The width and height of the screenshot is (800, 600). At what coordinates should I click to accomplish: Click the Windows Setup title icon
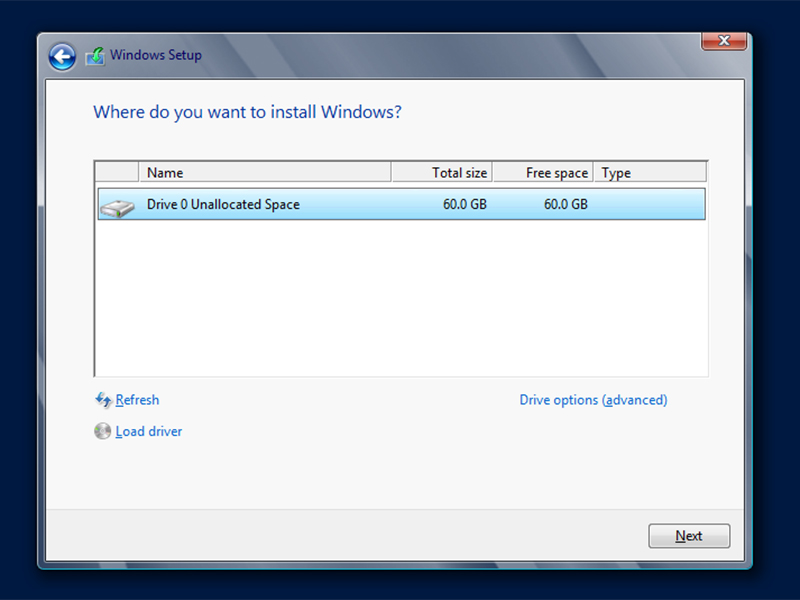95,56
